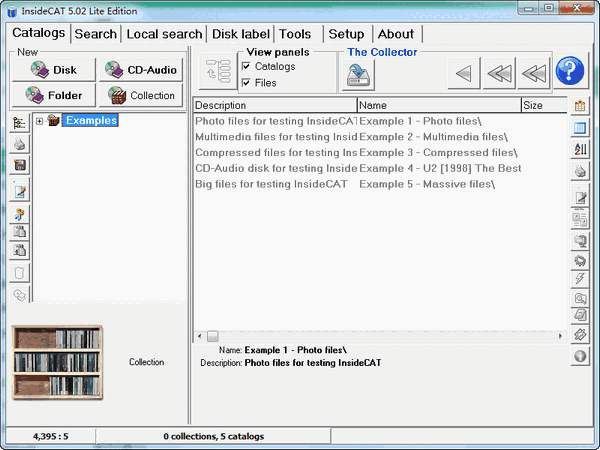Click the diagonal tag icon in right toolbar
This screenshot has height=450, width=600.
(x=580, y=334)
